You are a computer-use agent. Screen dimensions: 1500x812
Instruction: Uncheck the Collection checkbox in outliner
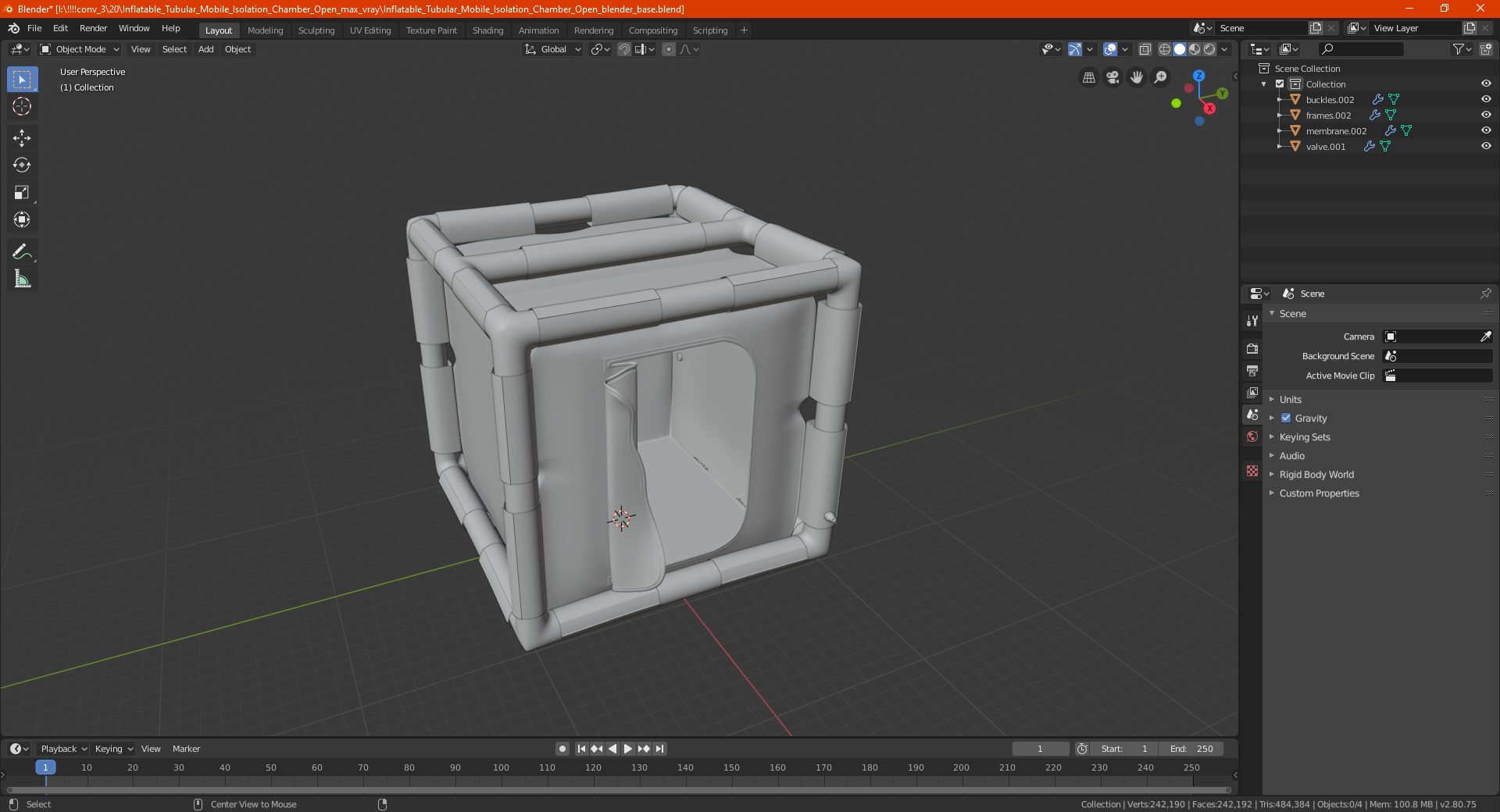coord(1280,84)
